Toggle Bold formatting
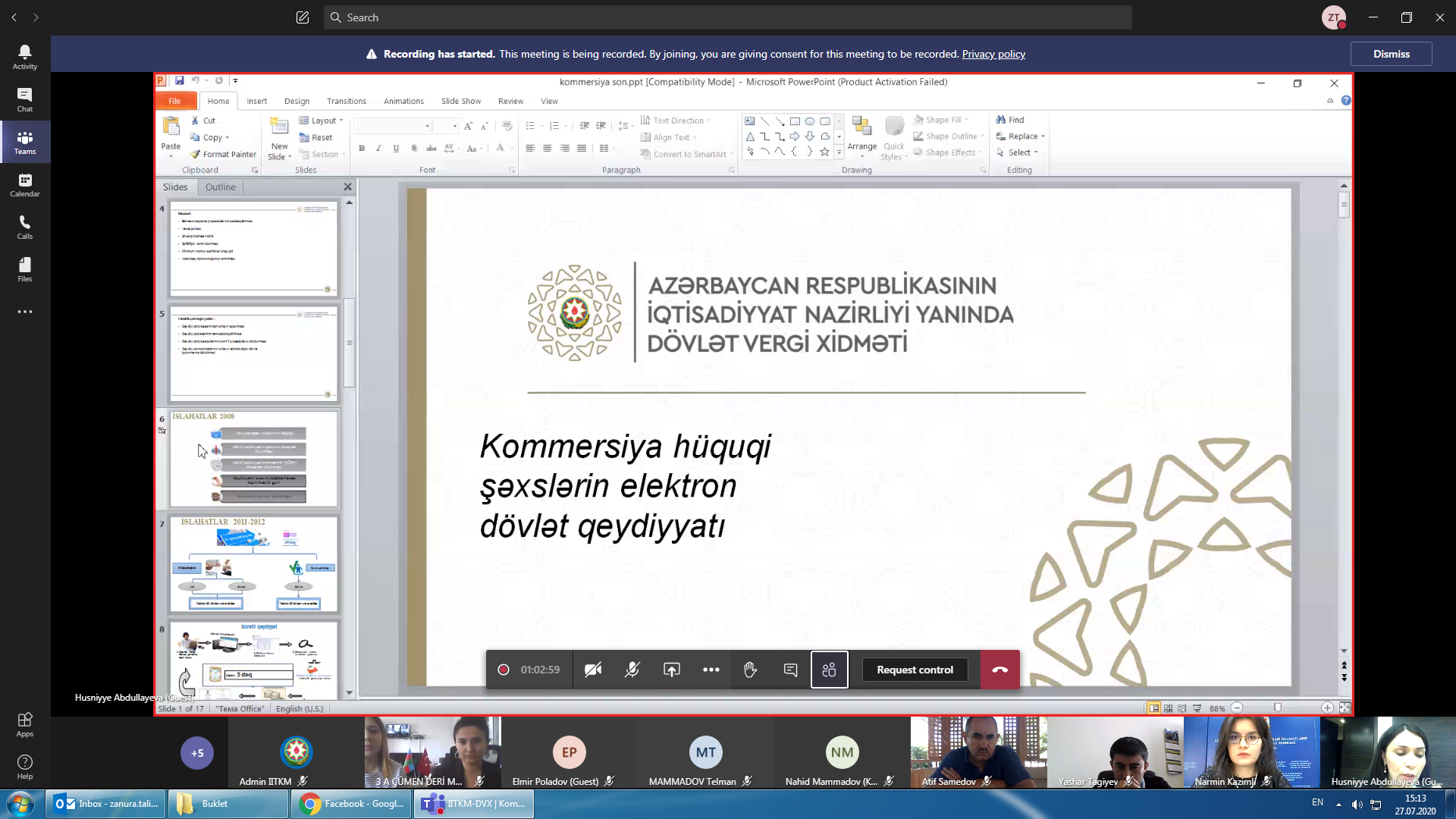The width and height of the screenshot is (1456, 819). pyautogui.click(x=362, y=149)
